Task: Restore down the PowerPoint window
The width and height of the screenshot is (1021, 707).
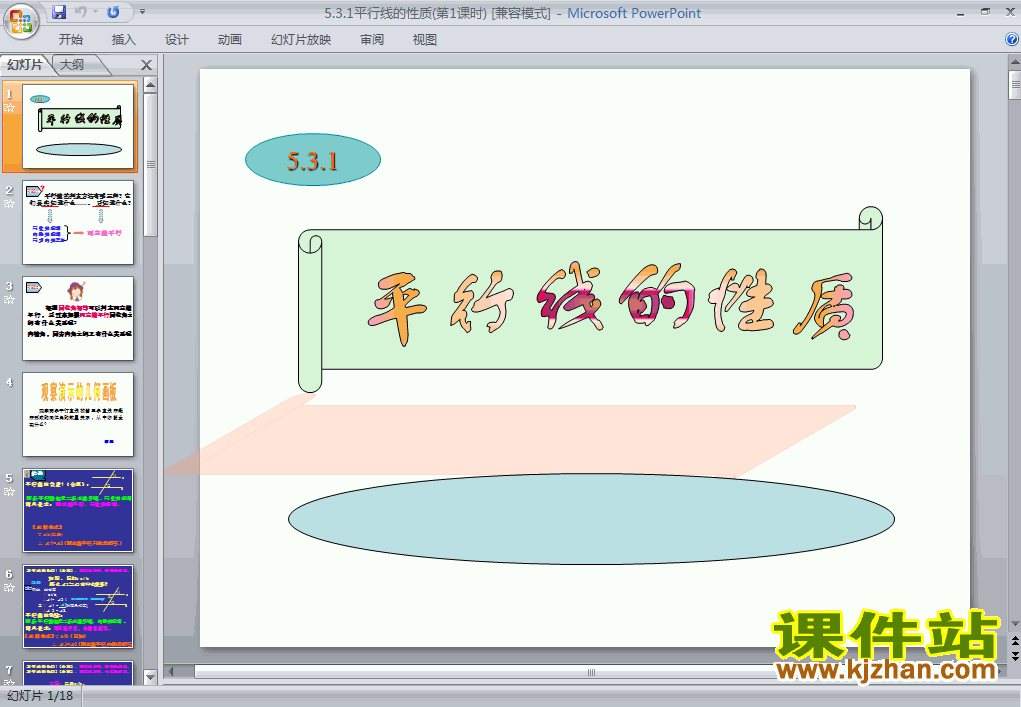Action: pos(985,12)
